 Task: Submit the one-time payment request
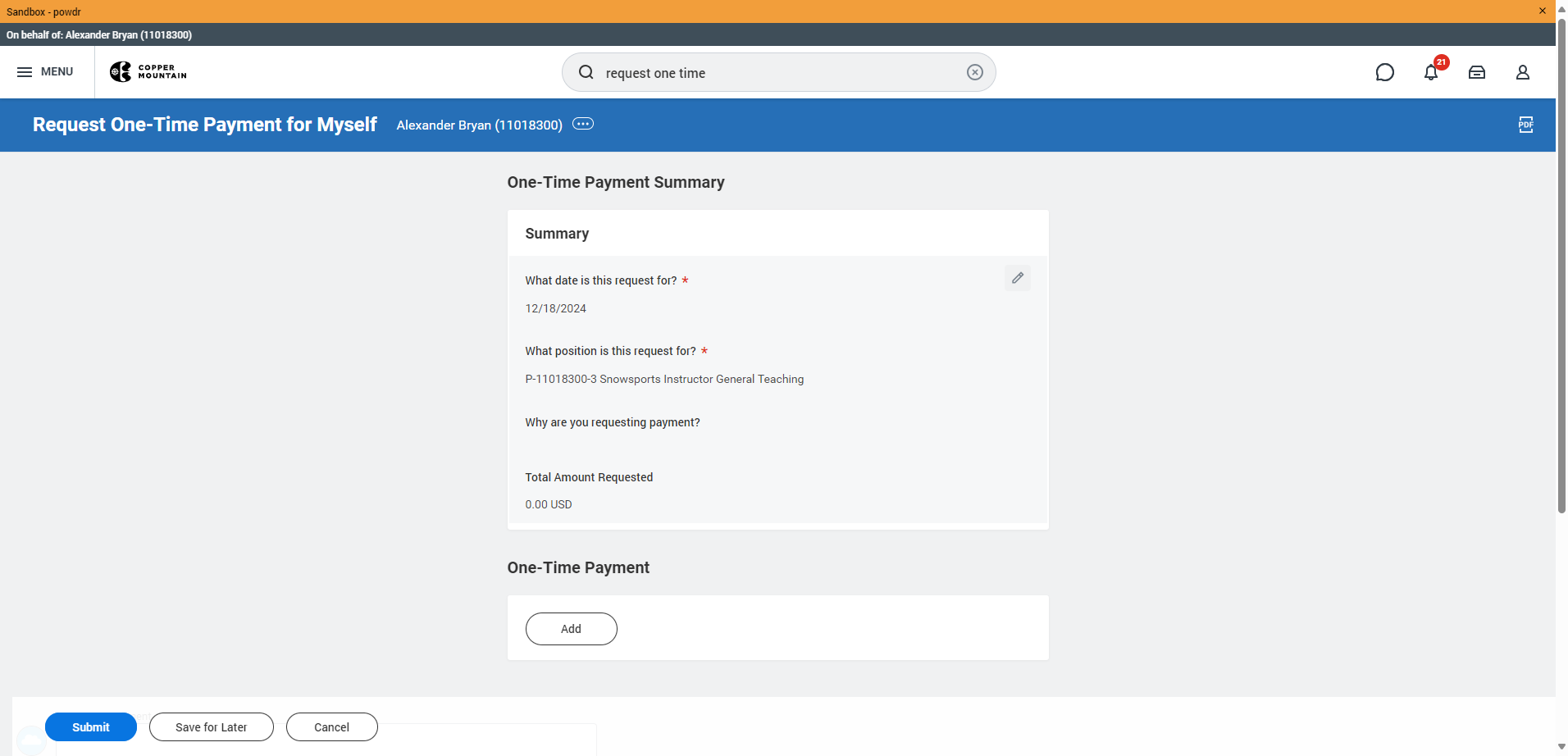[91, 726]
